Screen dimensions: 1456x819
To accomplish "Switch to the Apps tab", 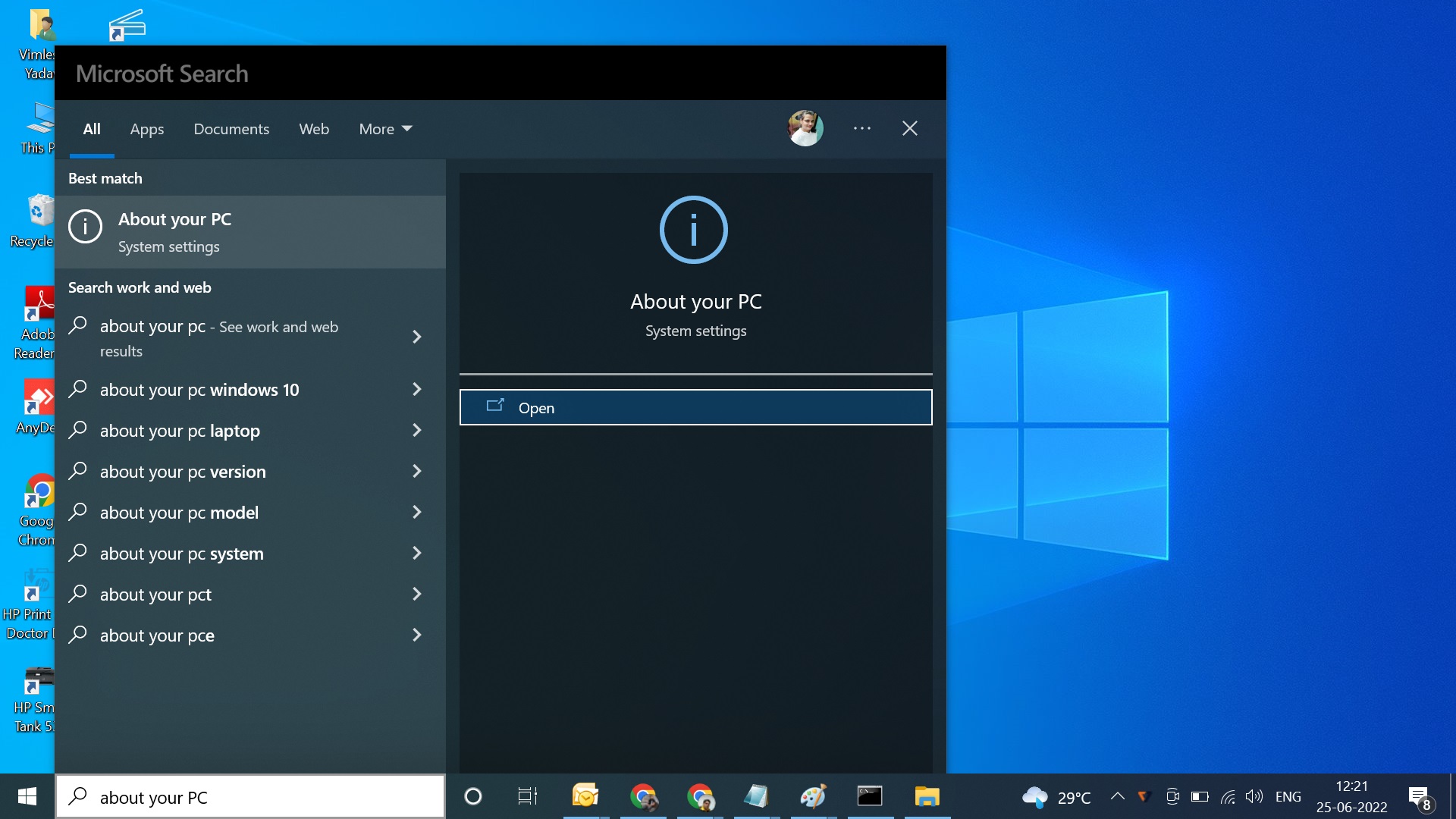I will point(146,129).
